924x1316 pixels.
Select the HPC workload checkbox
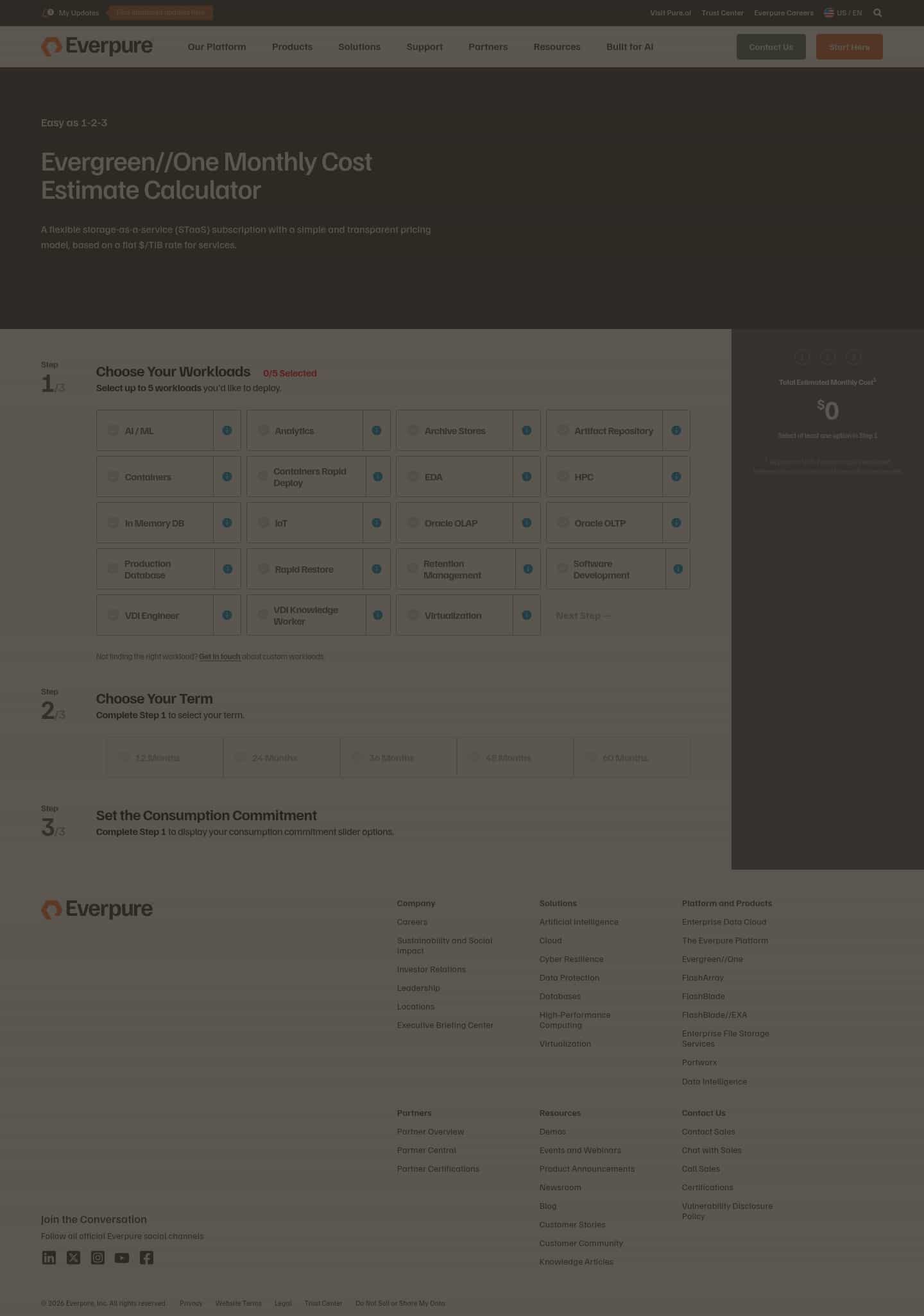tap(563, 477)
